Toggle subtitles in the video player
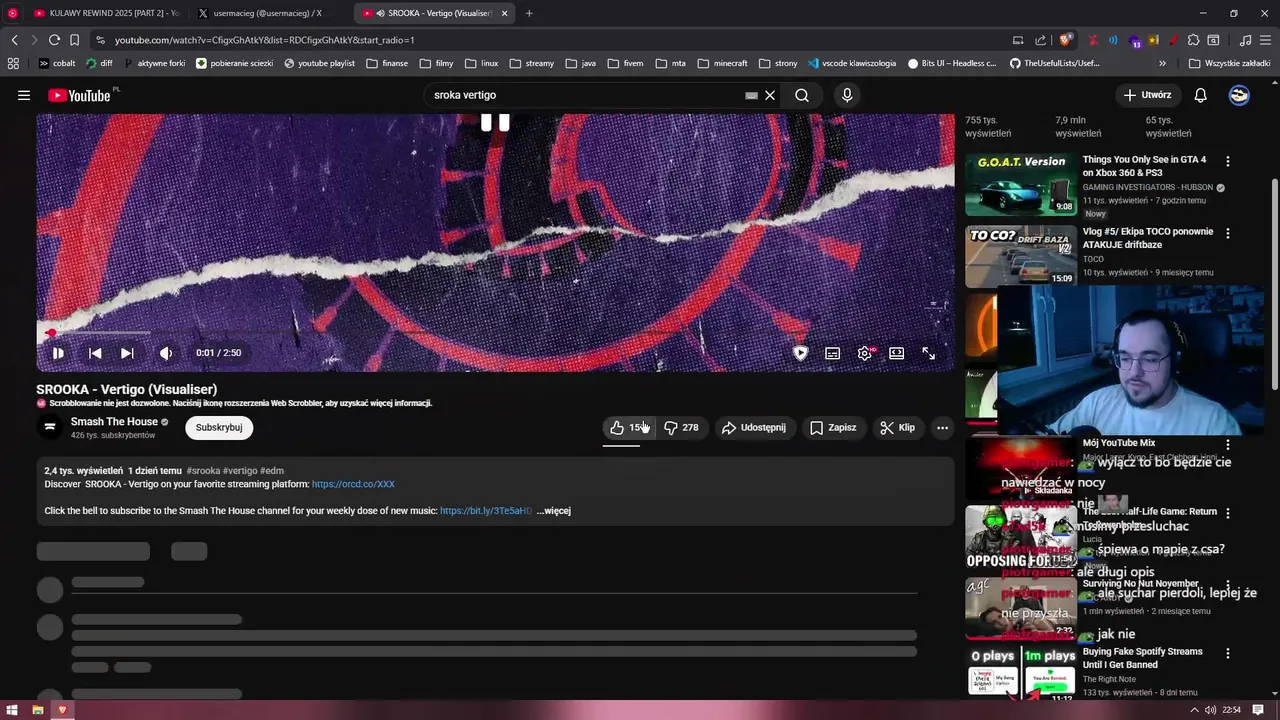 click(x=832, y=353)
